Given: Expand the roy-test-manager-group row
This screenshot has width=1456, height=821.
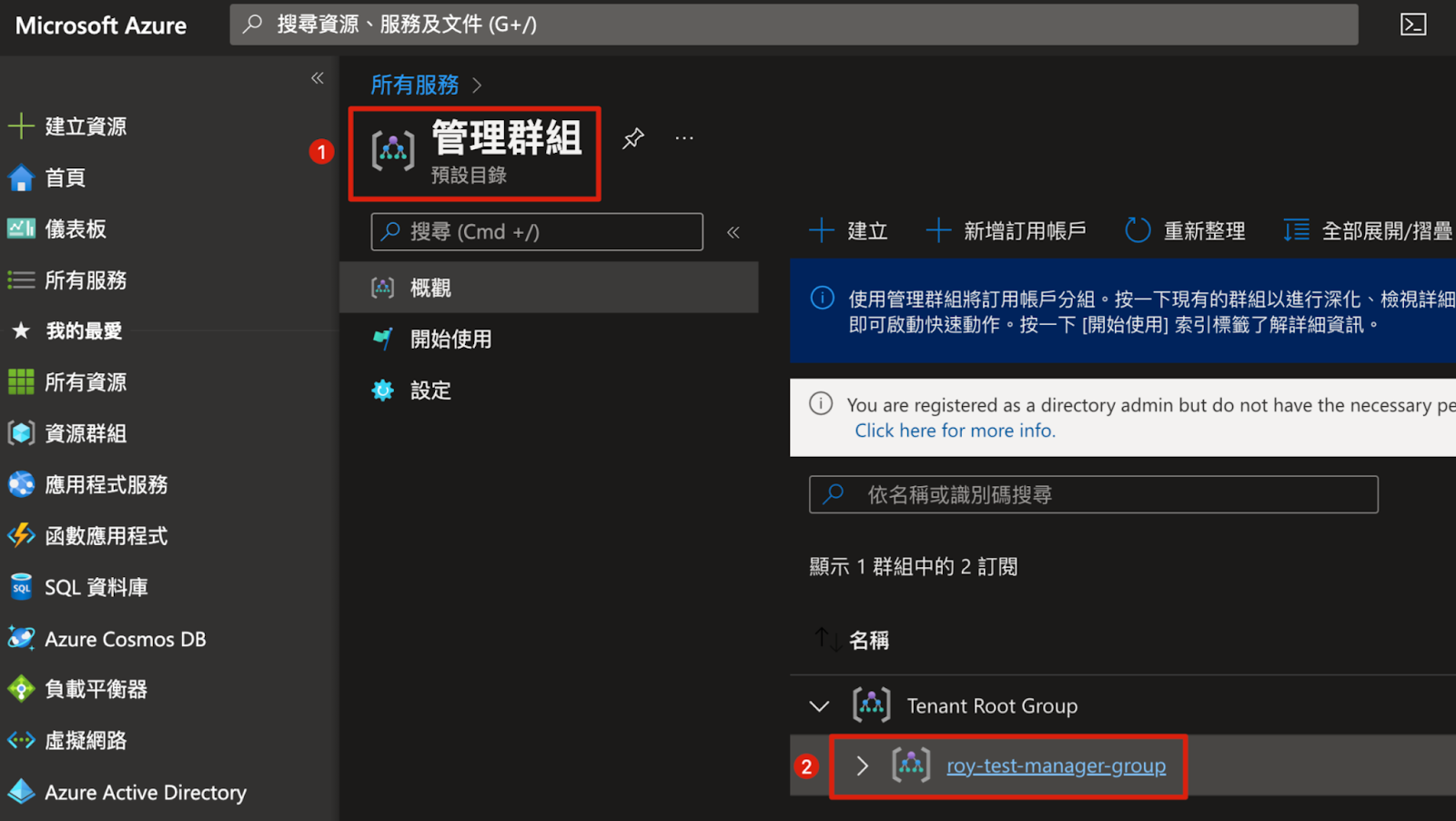Looking at the screenshot, I should [x=862, y=766].
